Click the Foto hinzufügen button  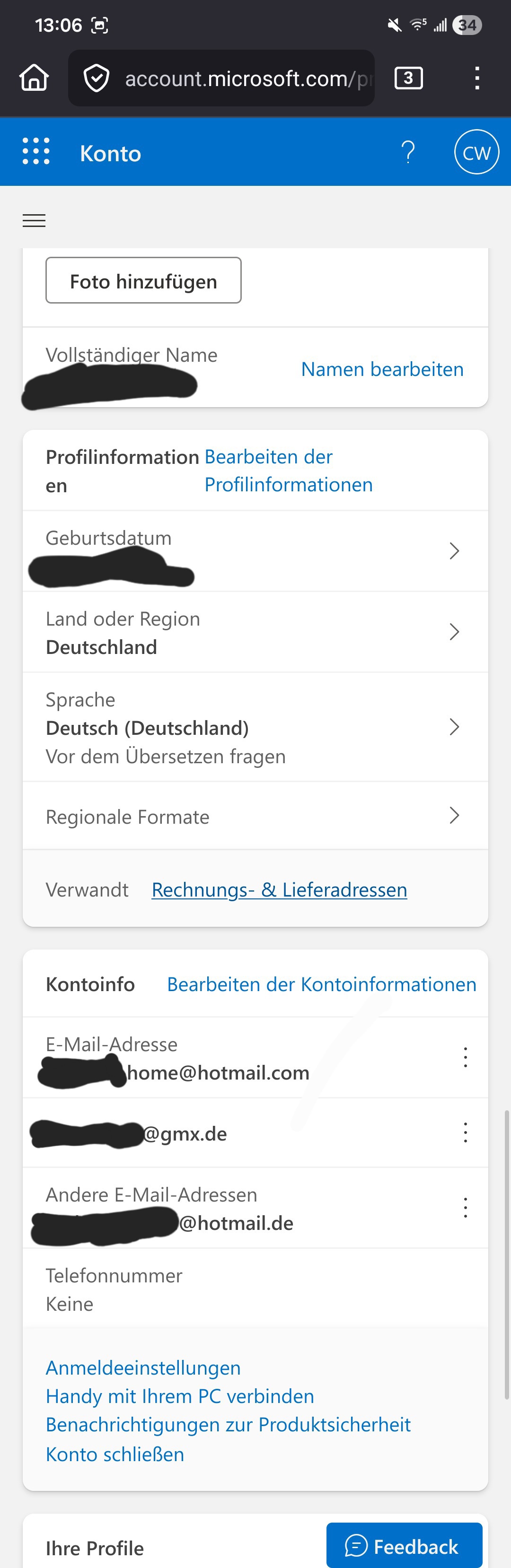tap(143, 280)
